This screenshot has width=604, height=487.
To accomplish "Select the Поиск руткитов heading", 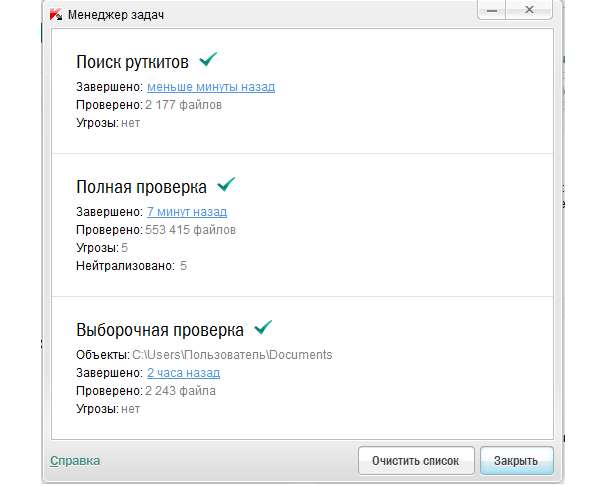I will coord(133,62).
